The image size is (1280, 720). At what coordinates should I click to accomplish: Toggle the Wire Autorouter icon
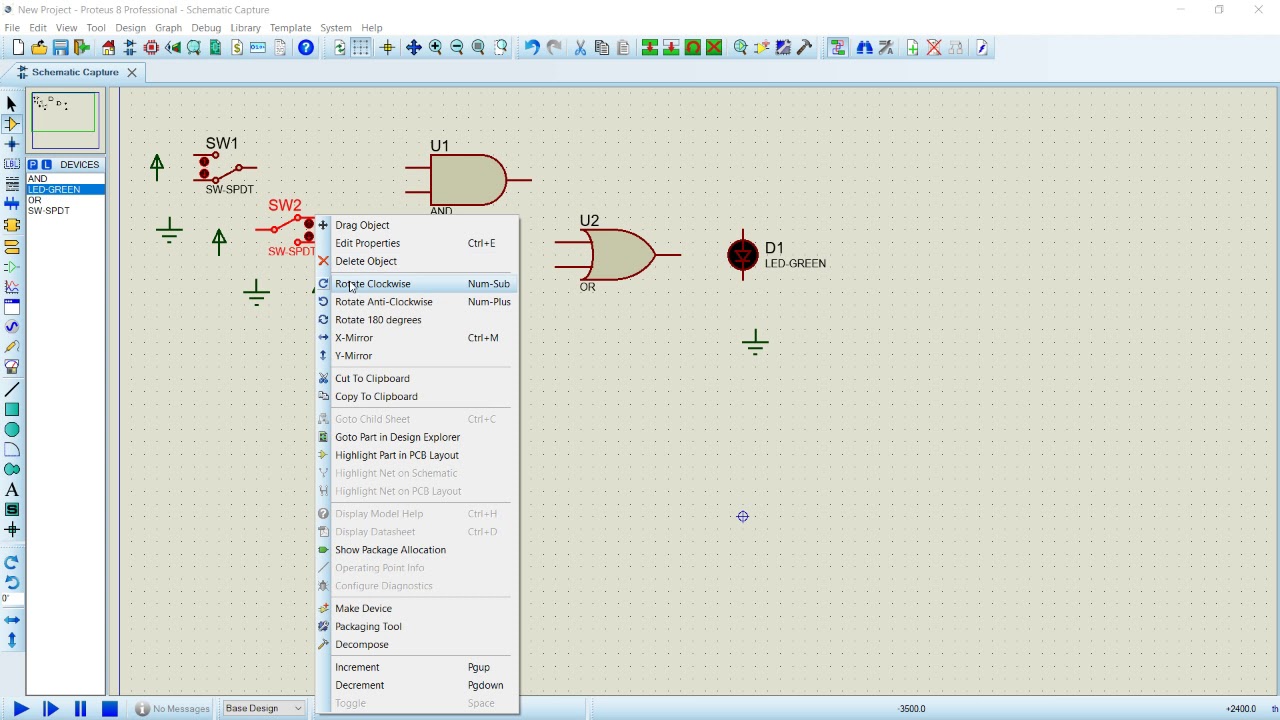click(x=838, y=48)
